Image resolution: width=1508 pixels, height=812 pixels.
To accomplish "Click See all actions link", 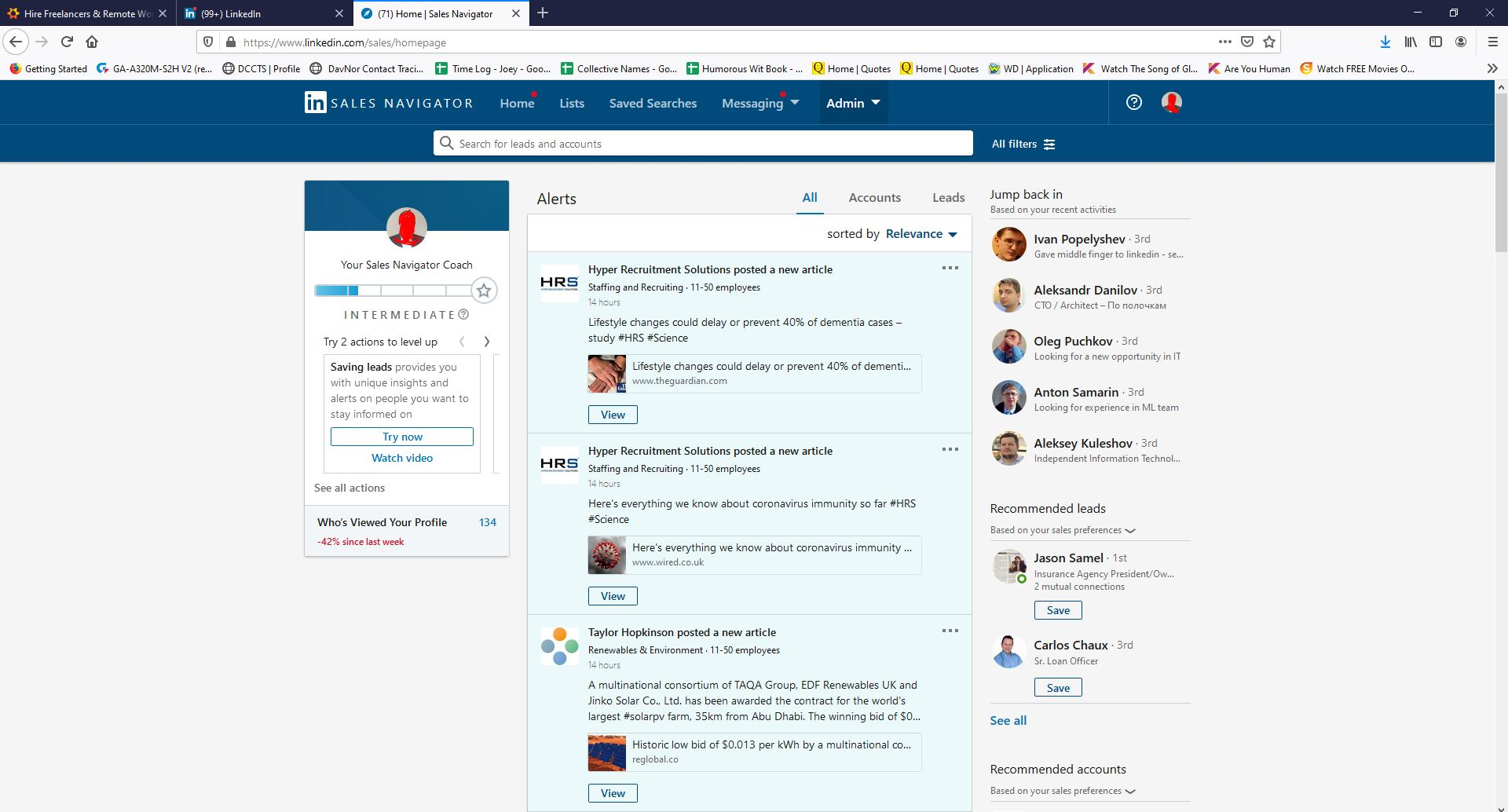I will [x=350, y=488].
